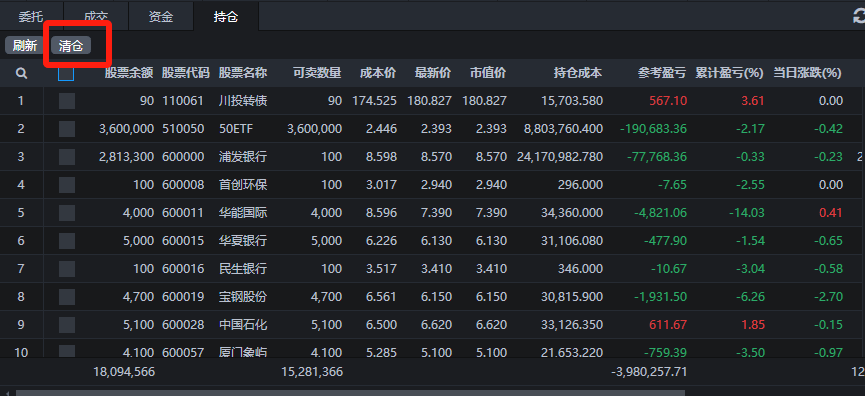Enable the checkbox for 民生银行
The height and width of the screenshot is (396, 865).
(67, 269)
